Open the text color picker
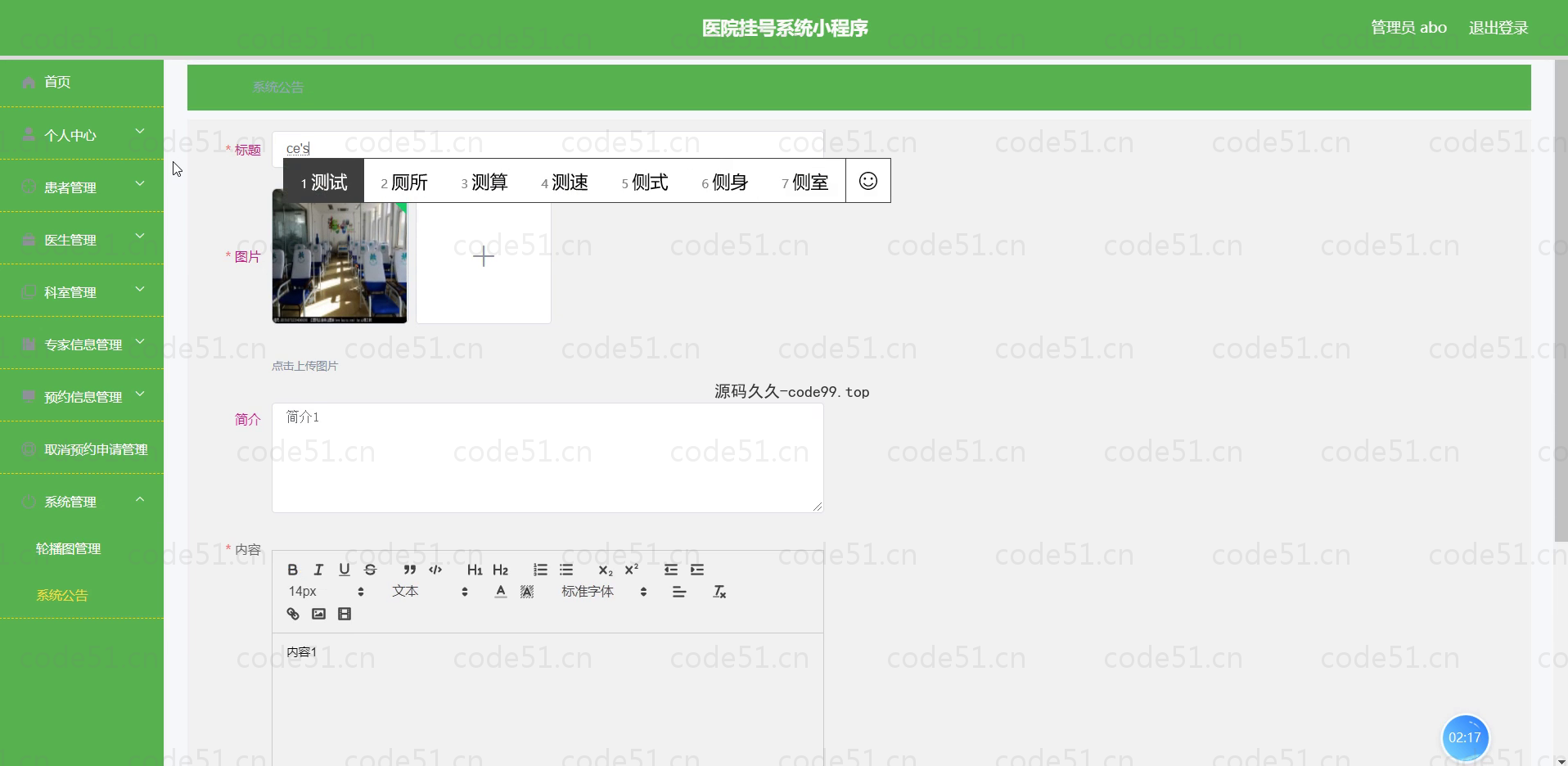 [x=501, y=592]
